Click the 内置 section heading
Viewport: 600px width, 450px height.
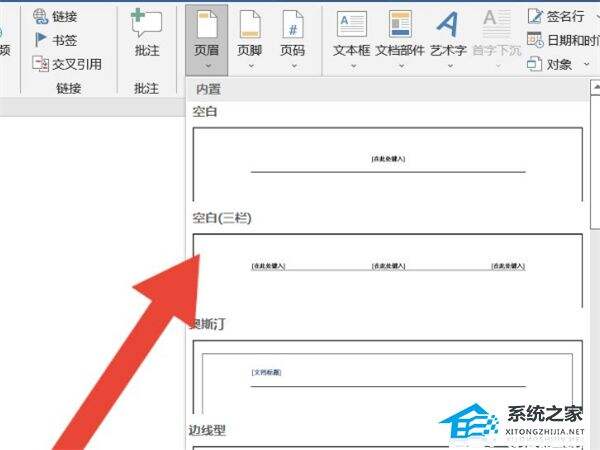pyautogui.click(x=208, y=89)
